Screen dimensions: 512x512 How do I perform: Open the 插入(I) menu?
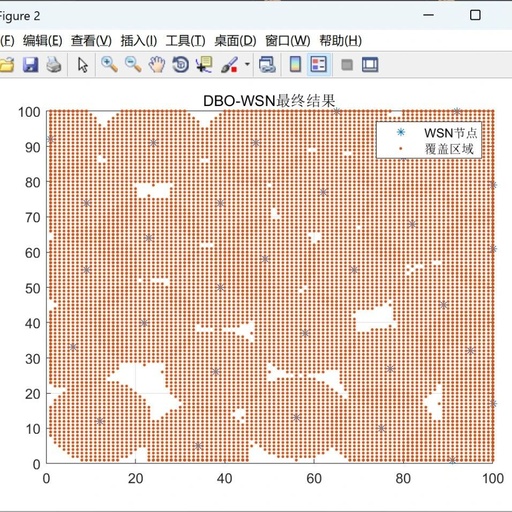[x=139, y=41]
